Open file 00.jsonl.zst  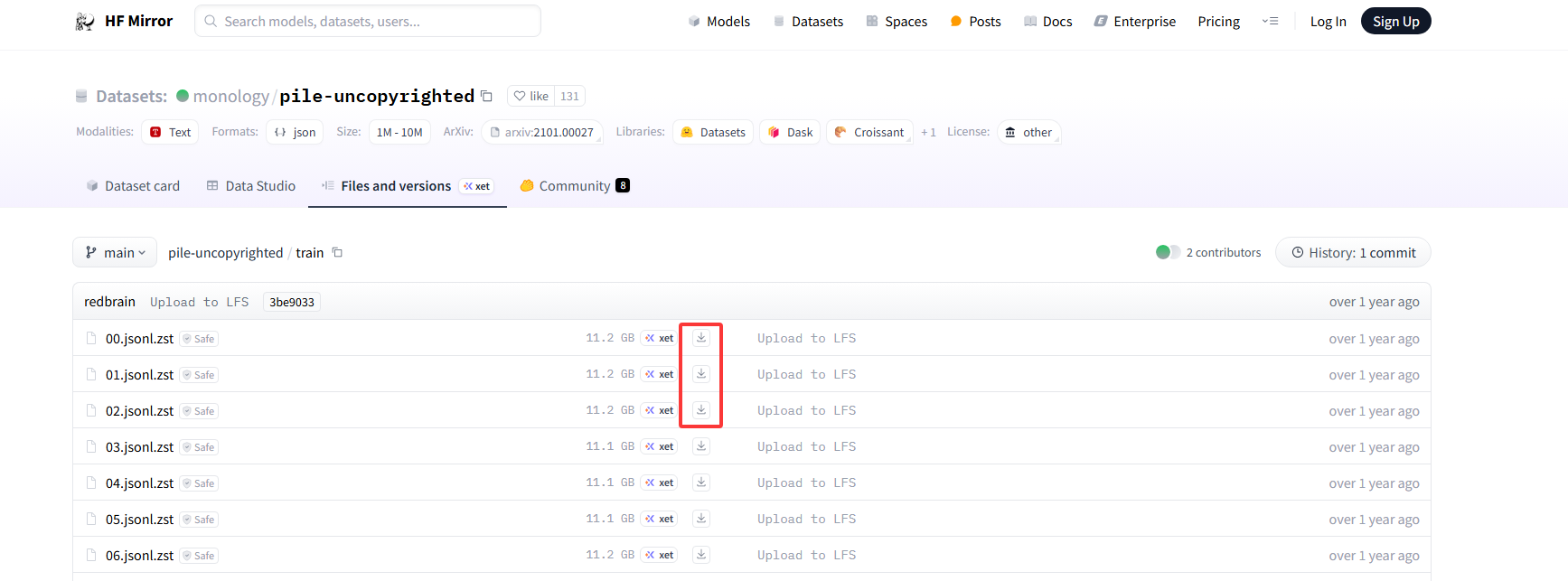click(139, 339)
